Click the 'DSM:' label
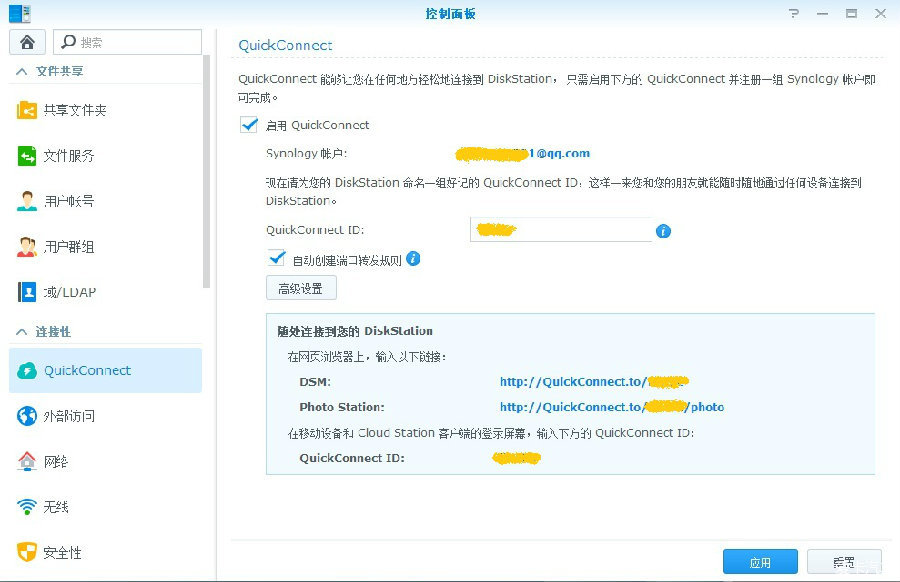The image size is (900, 582). point(315,382)
